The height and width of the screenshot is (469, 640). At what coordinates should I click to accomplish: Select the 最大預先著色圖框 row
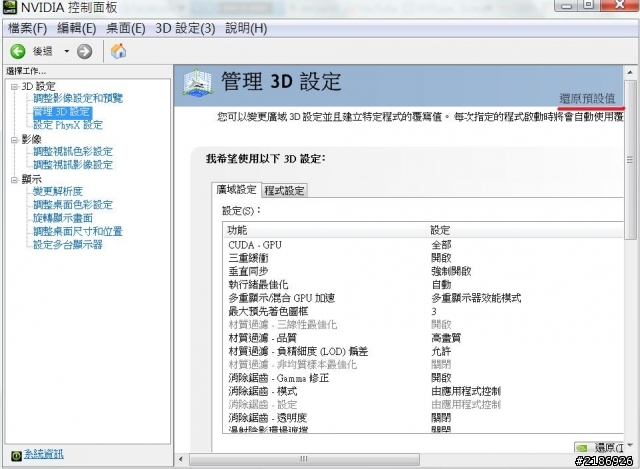[423, 311]
